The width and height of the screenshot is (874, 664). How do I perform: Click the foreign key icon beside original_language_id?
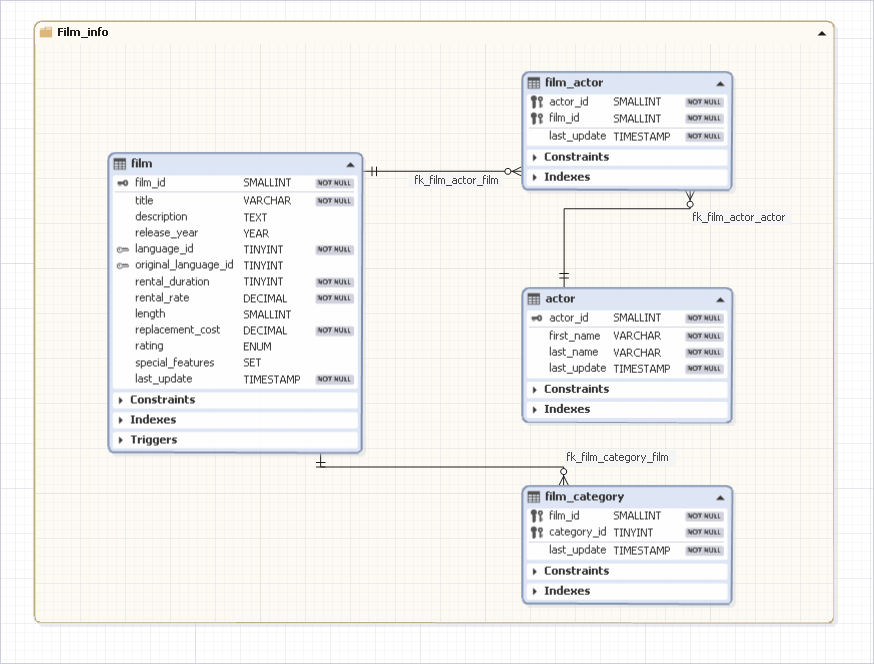pyautogui.click(x=122, y=265)
